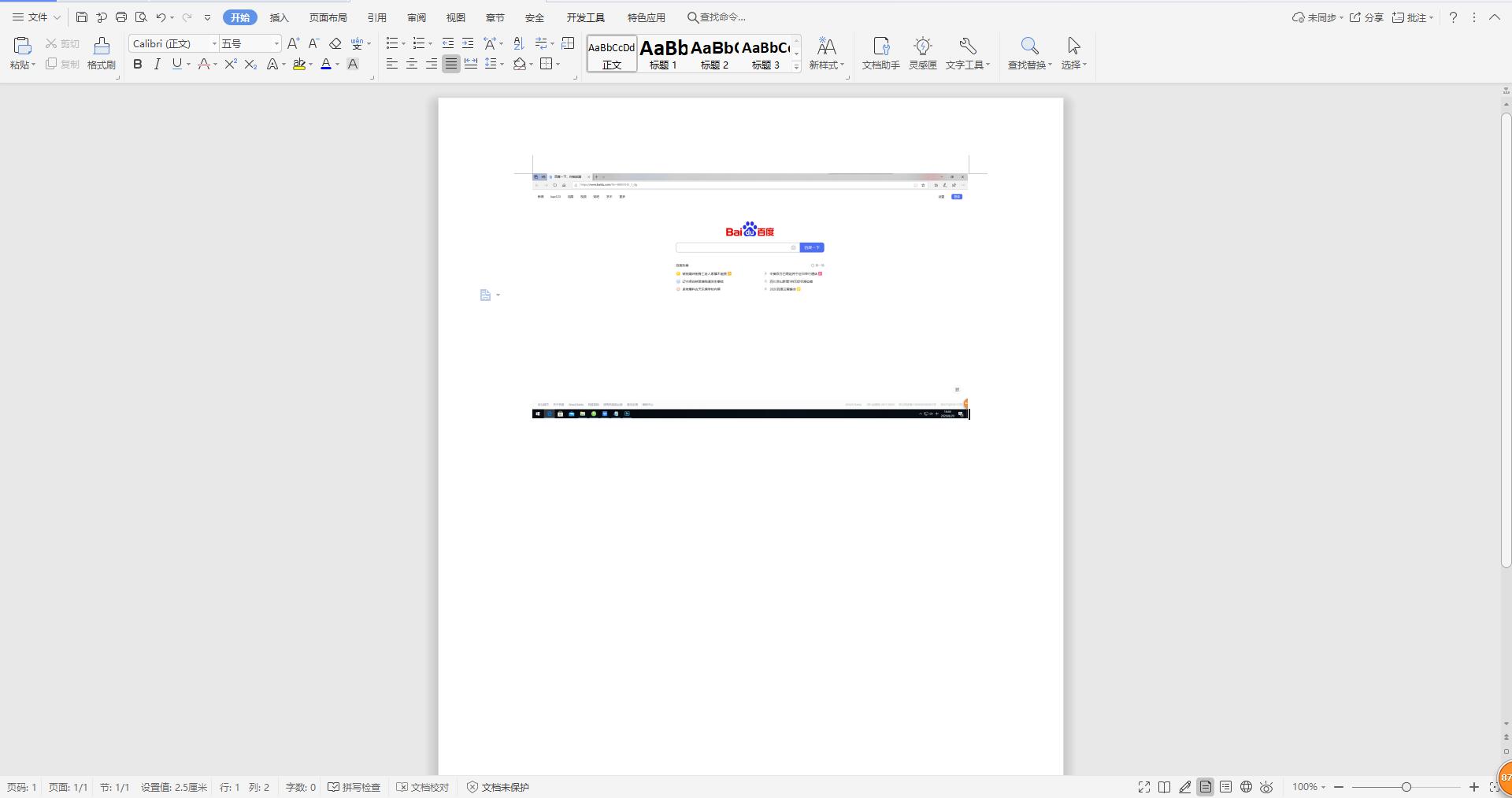Open text highlight color

point(299,64)
